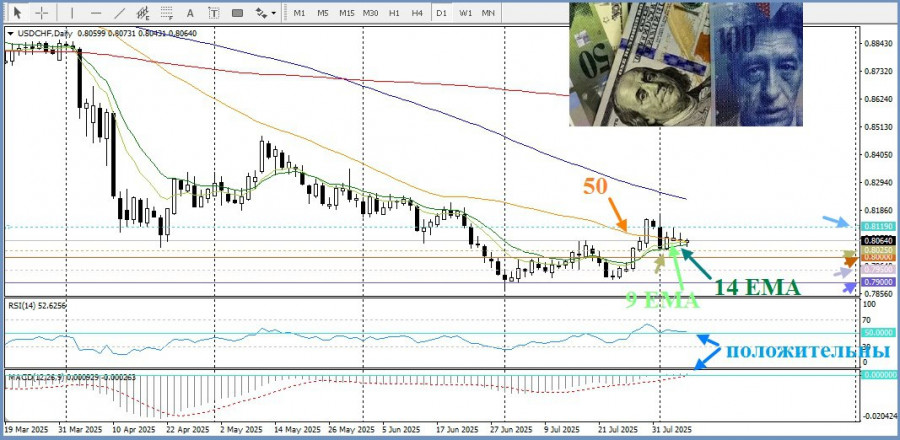Select the trendline drawing tool
Screen dimensions: 900x440
[x=119, y=13]
